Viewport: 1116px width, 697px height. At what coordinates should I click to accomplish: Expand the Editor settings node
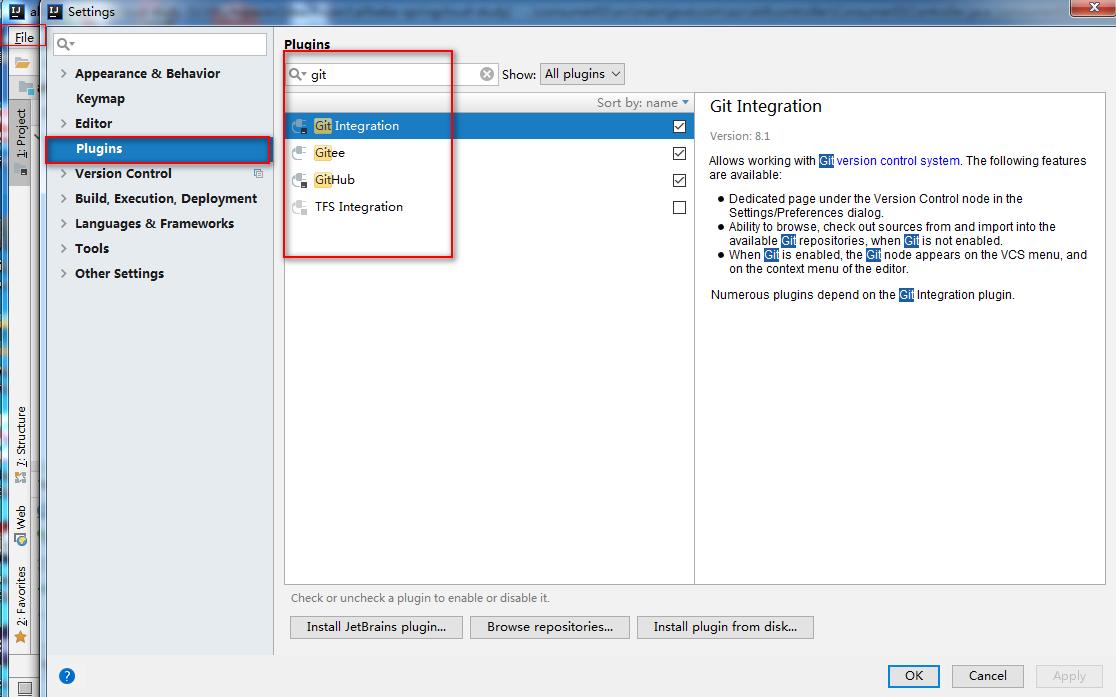point(64,123)
